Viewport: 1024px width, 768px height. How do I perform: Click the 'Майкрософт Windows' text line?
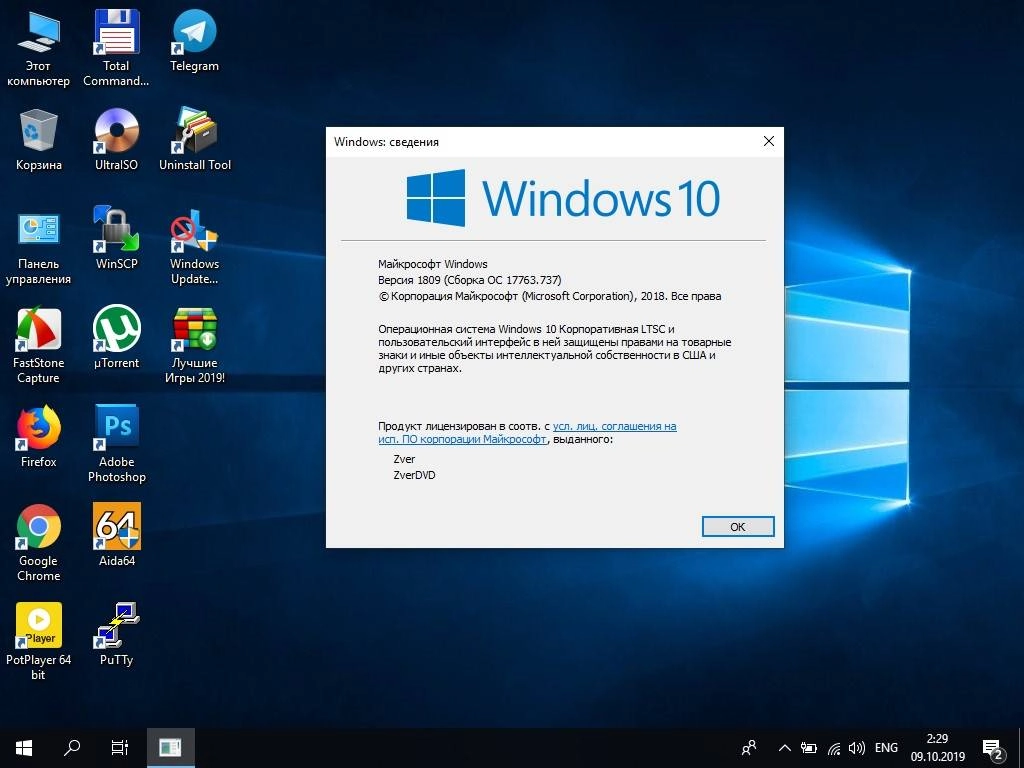point(432,264)
